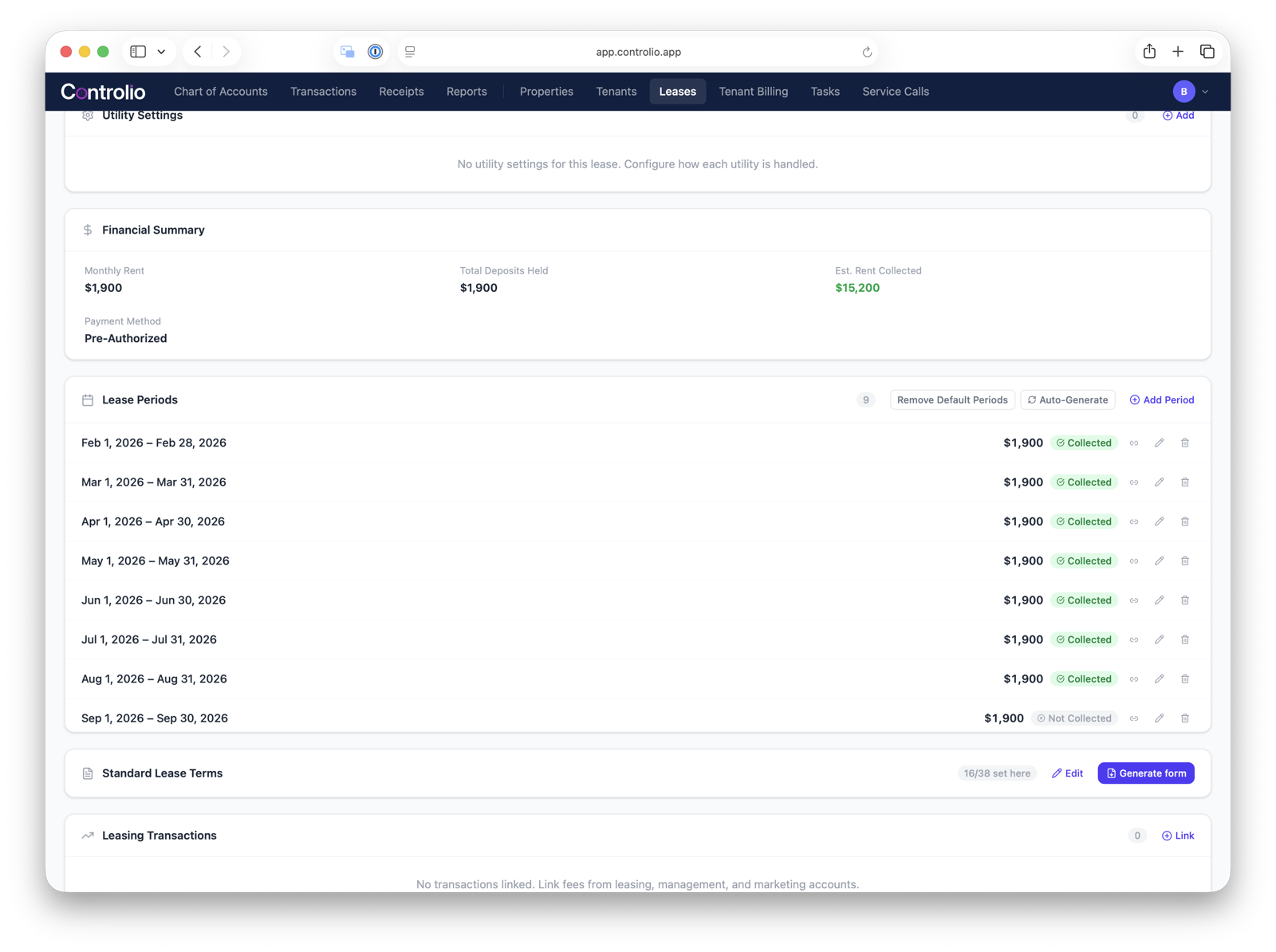
Task: Edit the Feb 1, 2026 lease period
Action: click(x=1160, y=443)
